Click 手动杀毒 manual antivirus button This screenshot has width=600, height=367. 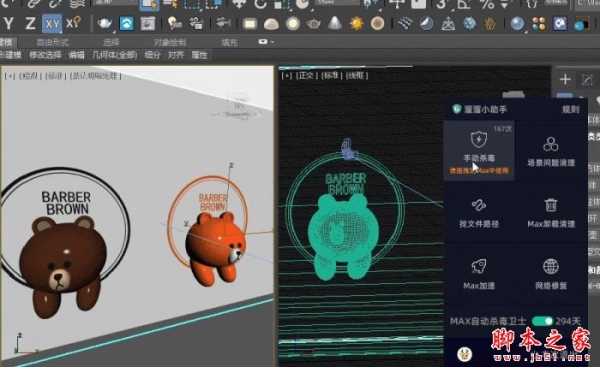pyautogui.click(x=479, y=151)
